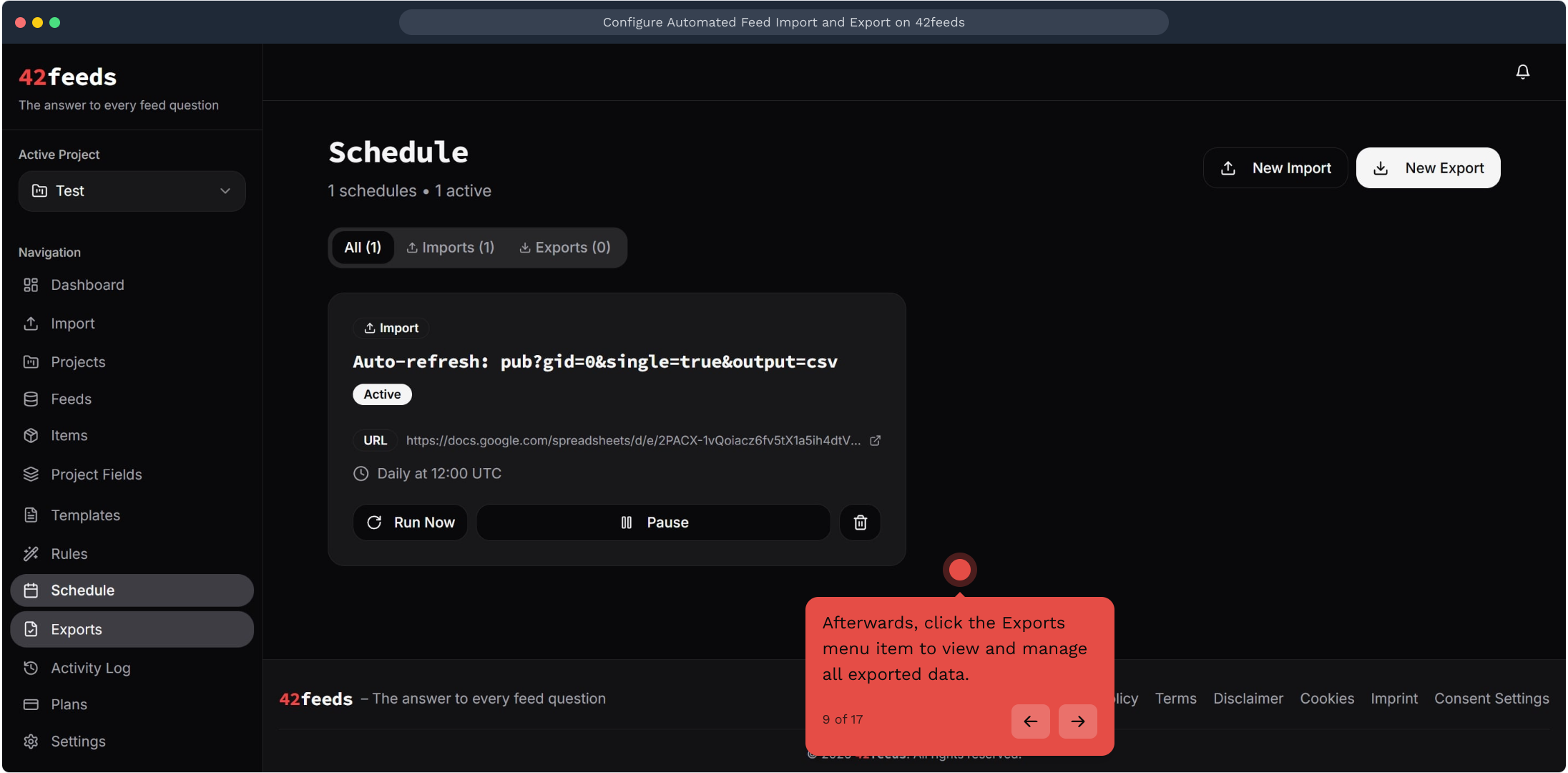Screen dimensions: 1568x773
Task: Advance tour with right arrow
Action: (1077, 721)
